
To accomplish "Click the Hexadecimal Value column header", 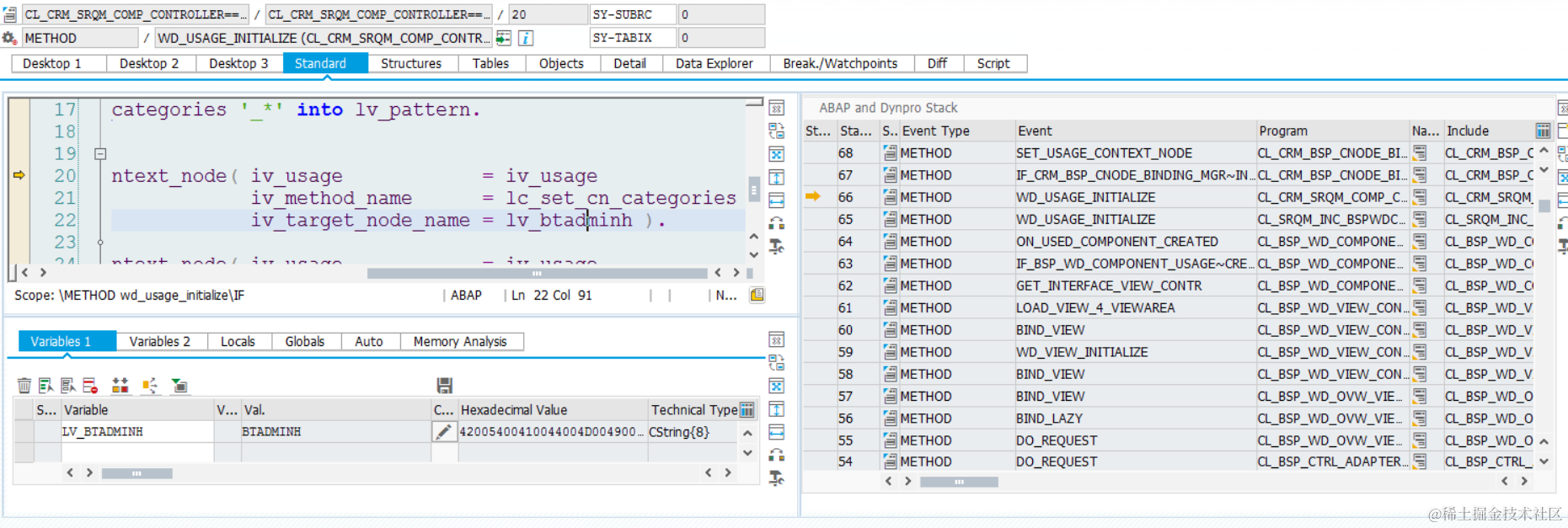I will pos(553,410).
